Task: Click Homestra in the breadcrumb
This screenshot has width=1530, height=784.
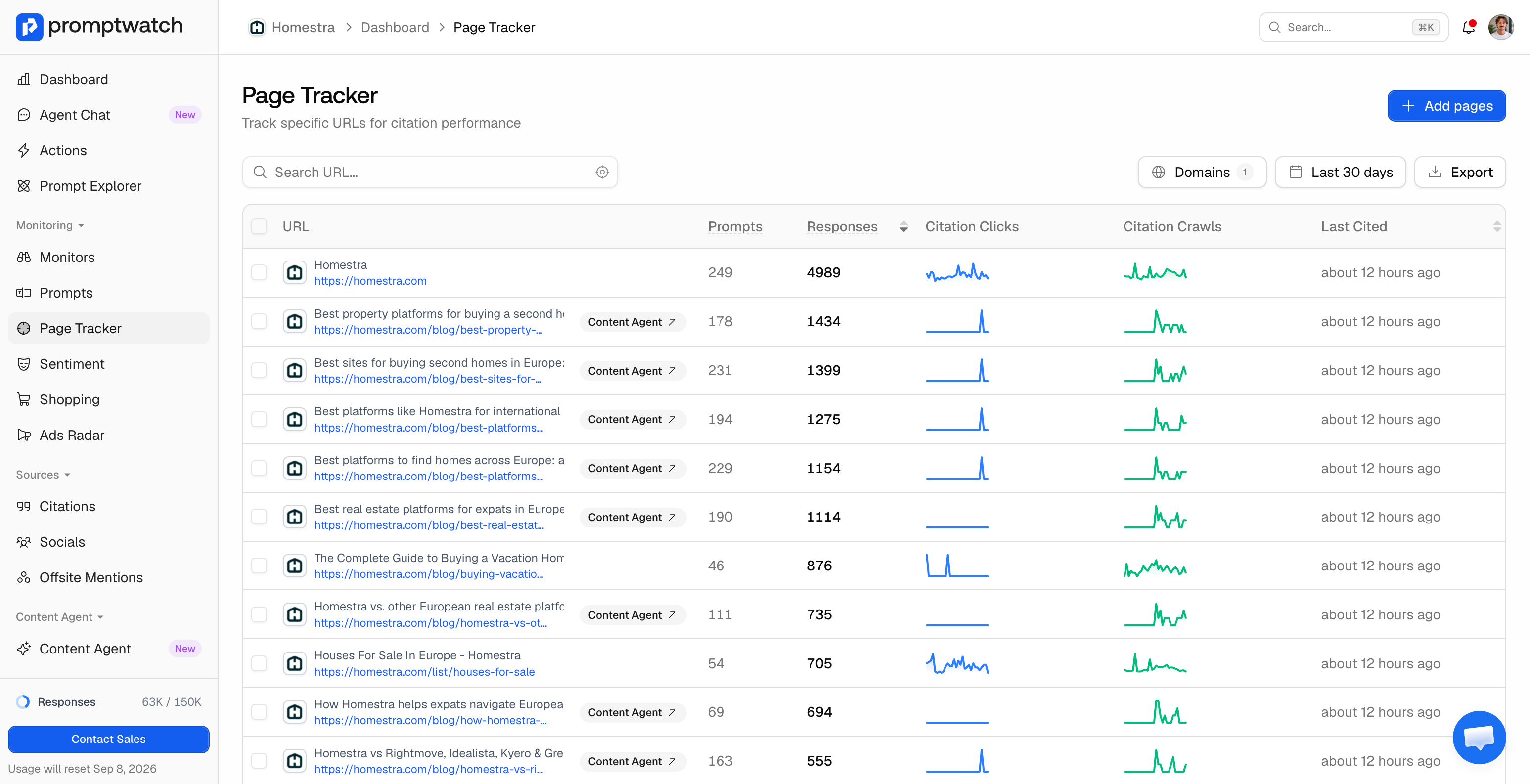Action: [x=303, y=27]
